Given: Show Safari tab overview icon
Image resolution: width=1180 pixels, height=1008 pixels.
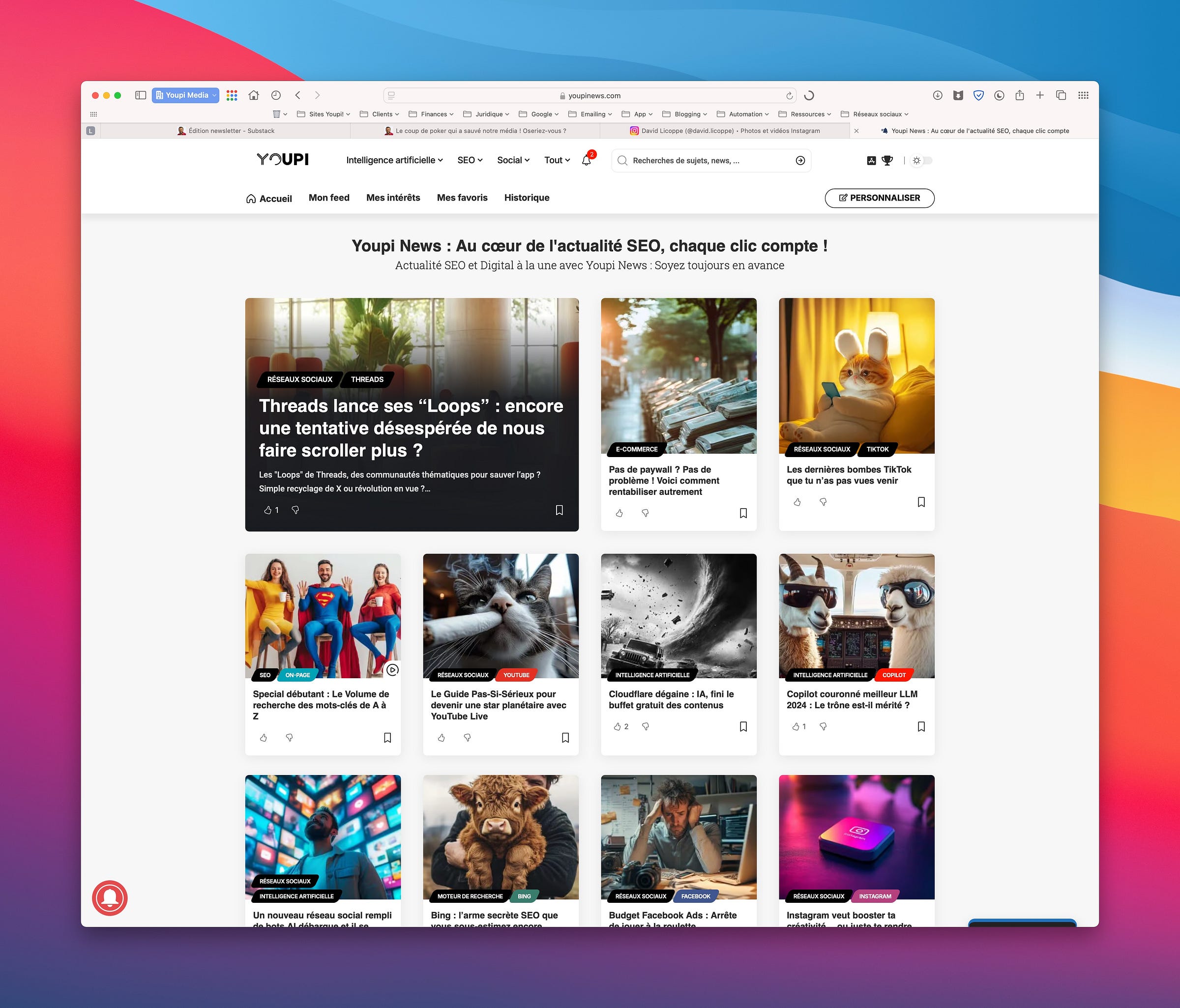Looking at the screenshot, I should coord(1061,95).
